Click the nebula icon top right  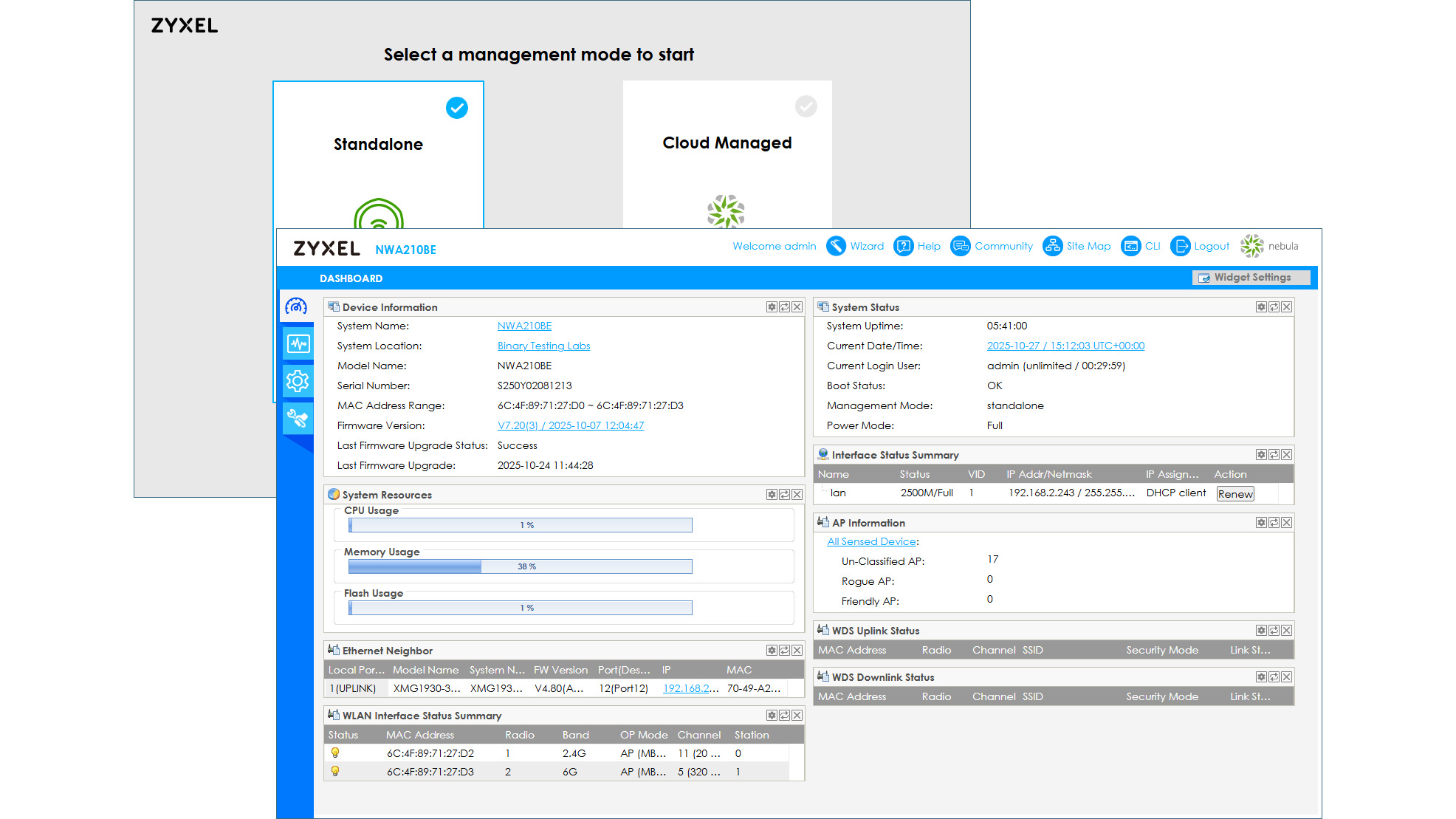pyautogui.click(x=1251, y=246)
